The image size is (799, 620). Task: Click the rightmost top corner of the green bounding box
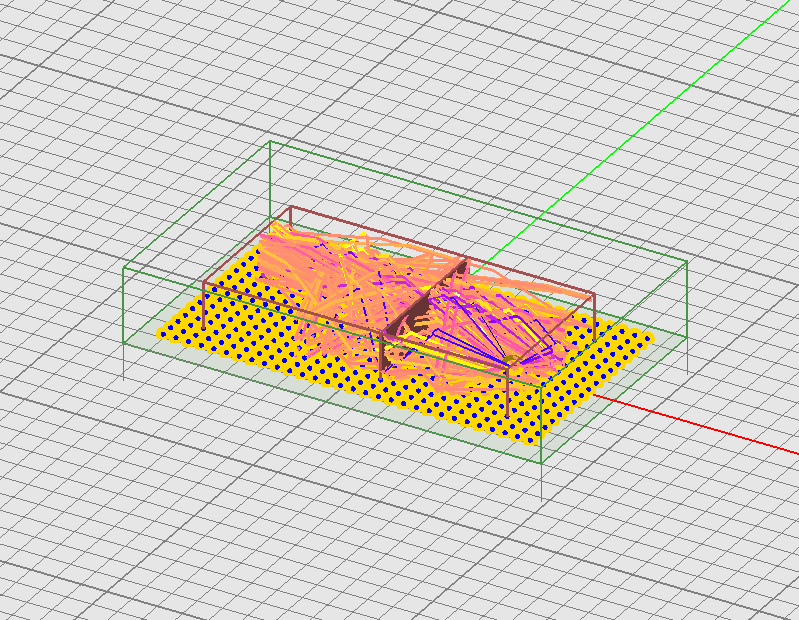click(687, 262)
